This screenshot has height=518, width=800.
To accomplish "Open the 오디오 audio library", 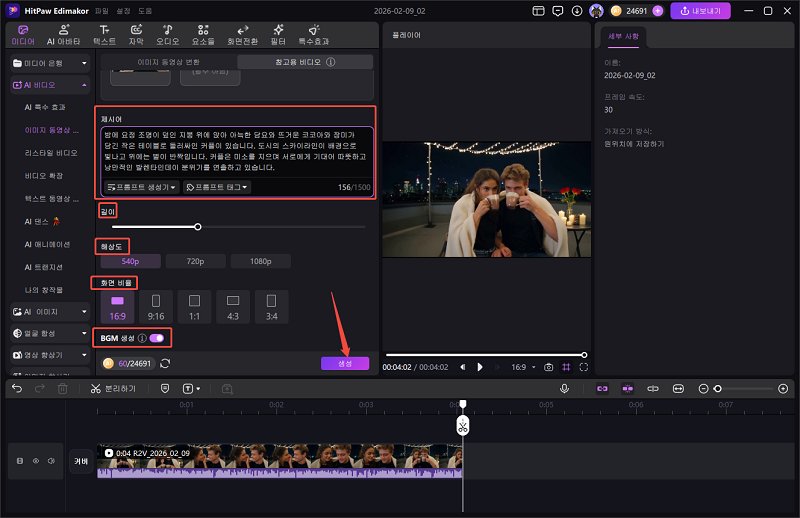I will point(167,35).
